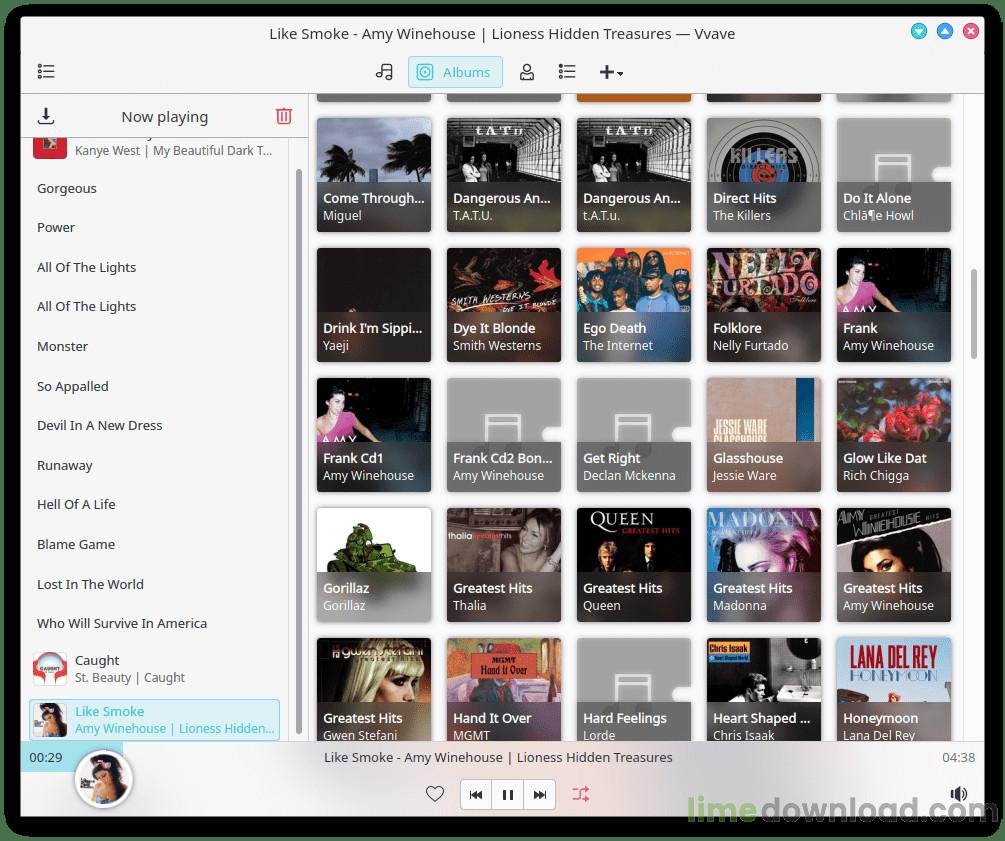Toggle shuffle playback mode
The width and height of the screenshot is (1005, 841).
click(x=581, y=795)
